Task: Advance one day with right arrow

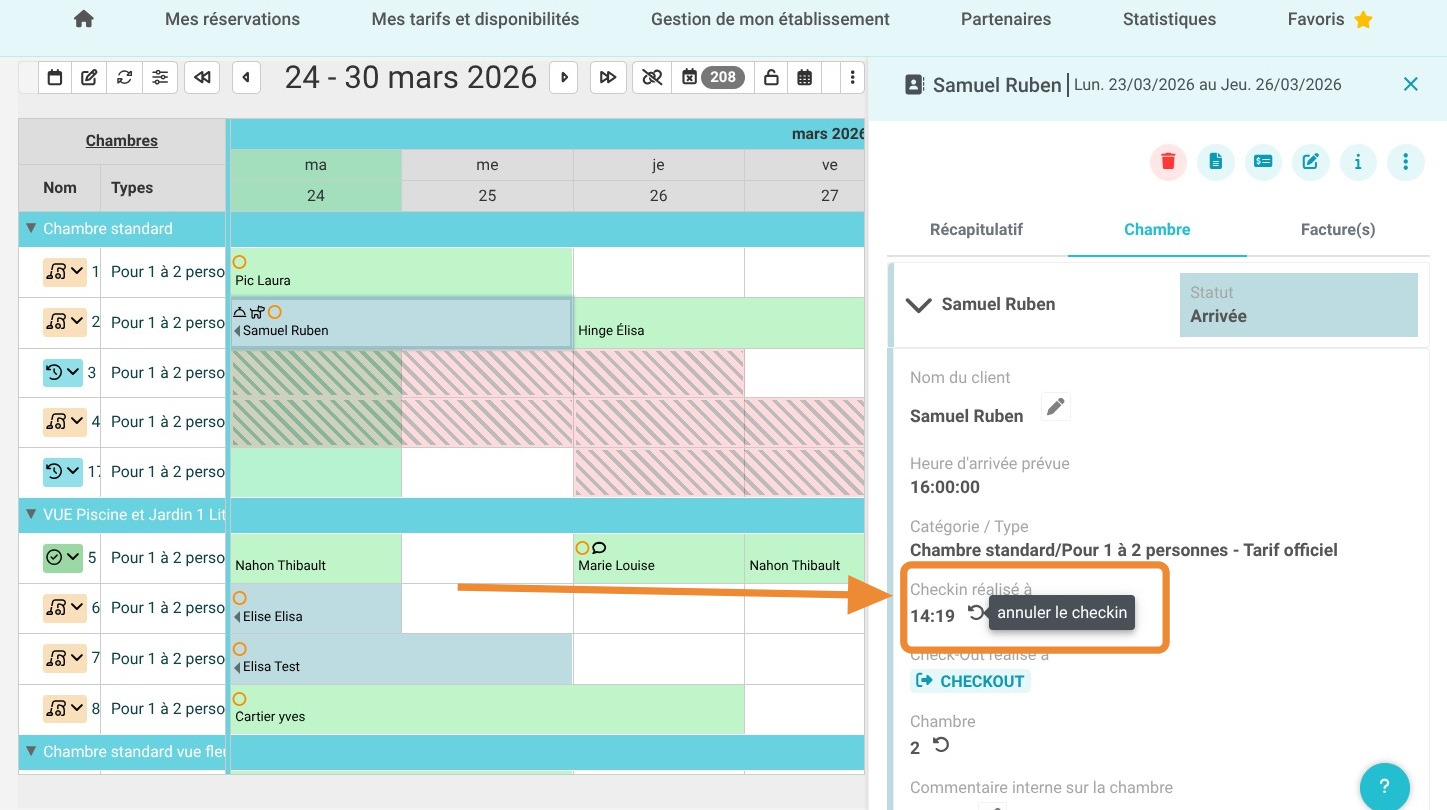Action: 564,77
